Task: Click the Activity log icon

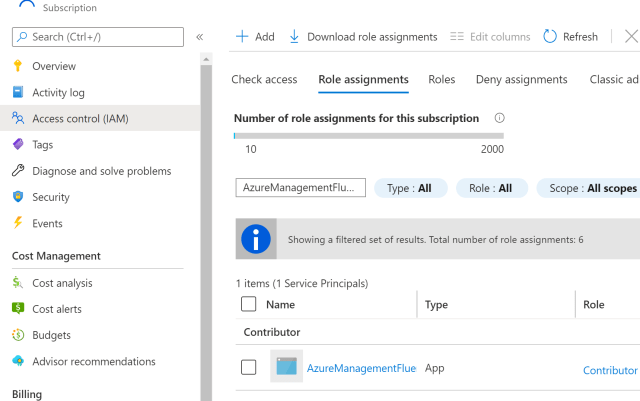Action: (18, 92)
